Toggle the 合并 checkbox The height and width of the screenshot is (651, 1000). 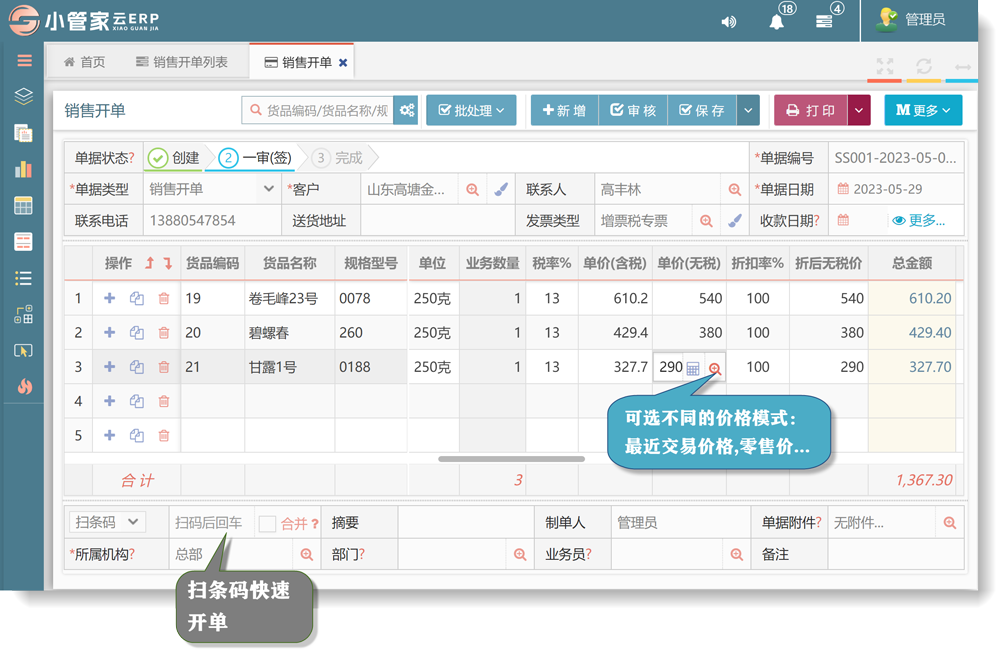coord(267,523)
